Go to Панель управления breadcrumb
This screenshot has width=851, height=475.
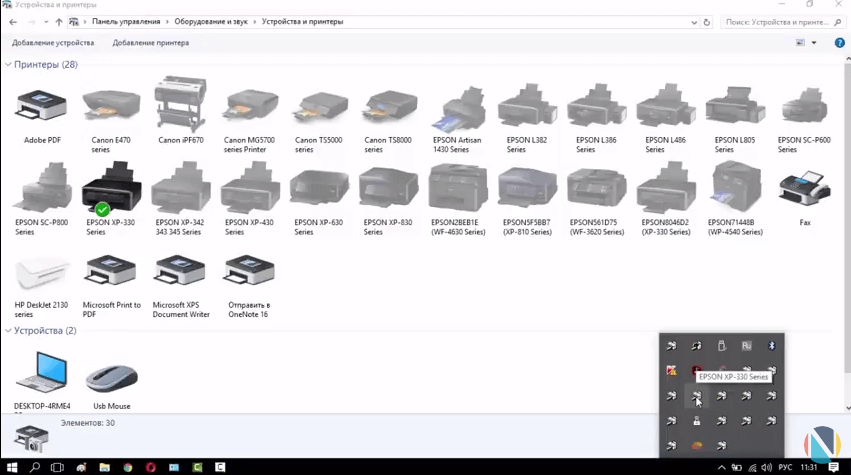tap(126, 22)
